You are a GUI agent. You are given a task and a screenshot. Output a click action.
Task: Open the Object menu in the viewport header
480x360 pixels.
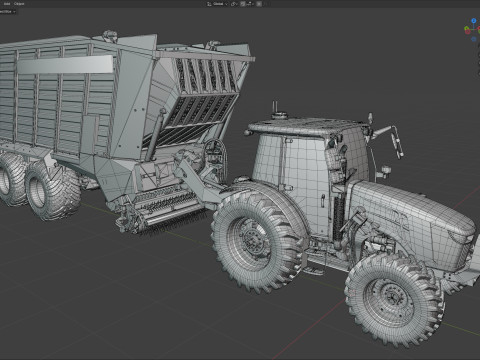[x=19, y=4]
